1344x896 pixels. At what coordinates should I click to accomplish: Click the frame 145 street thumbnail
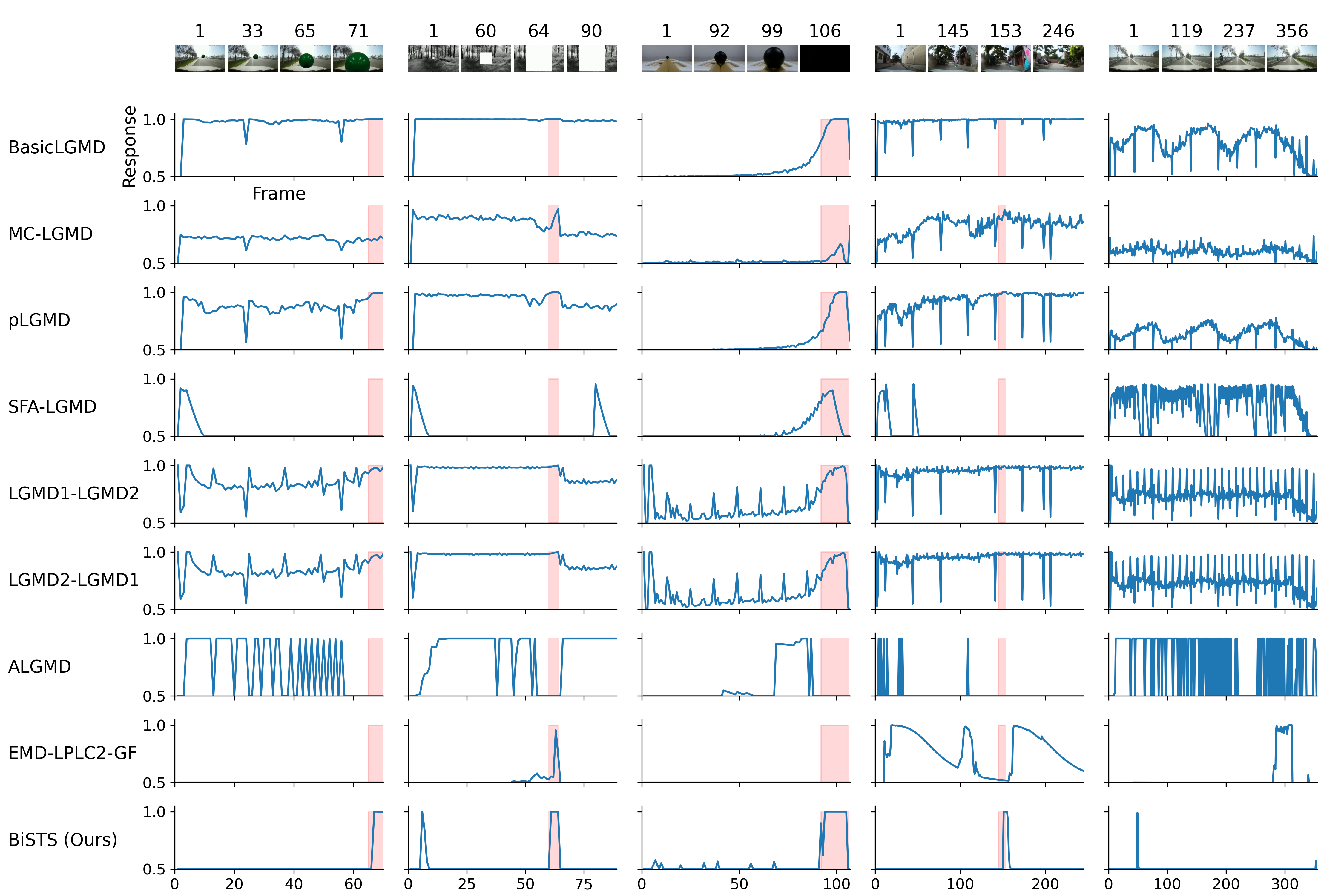[x=953, y=58]
